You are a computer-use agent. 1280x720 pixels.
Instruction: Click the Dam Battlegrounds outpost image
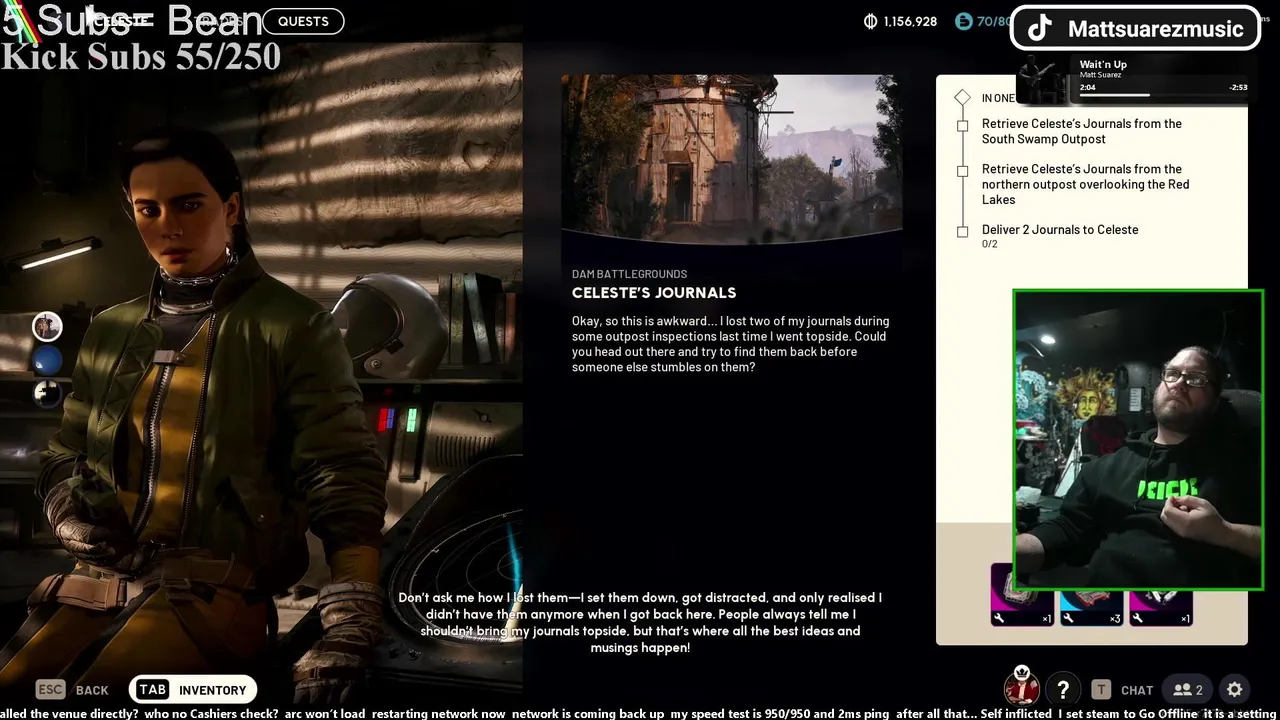[732, 160]
